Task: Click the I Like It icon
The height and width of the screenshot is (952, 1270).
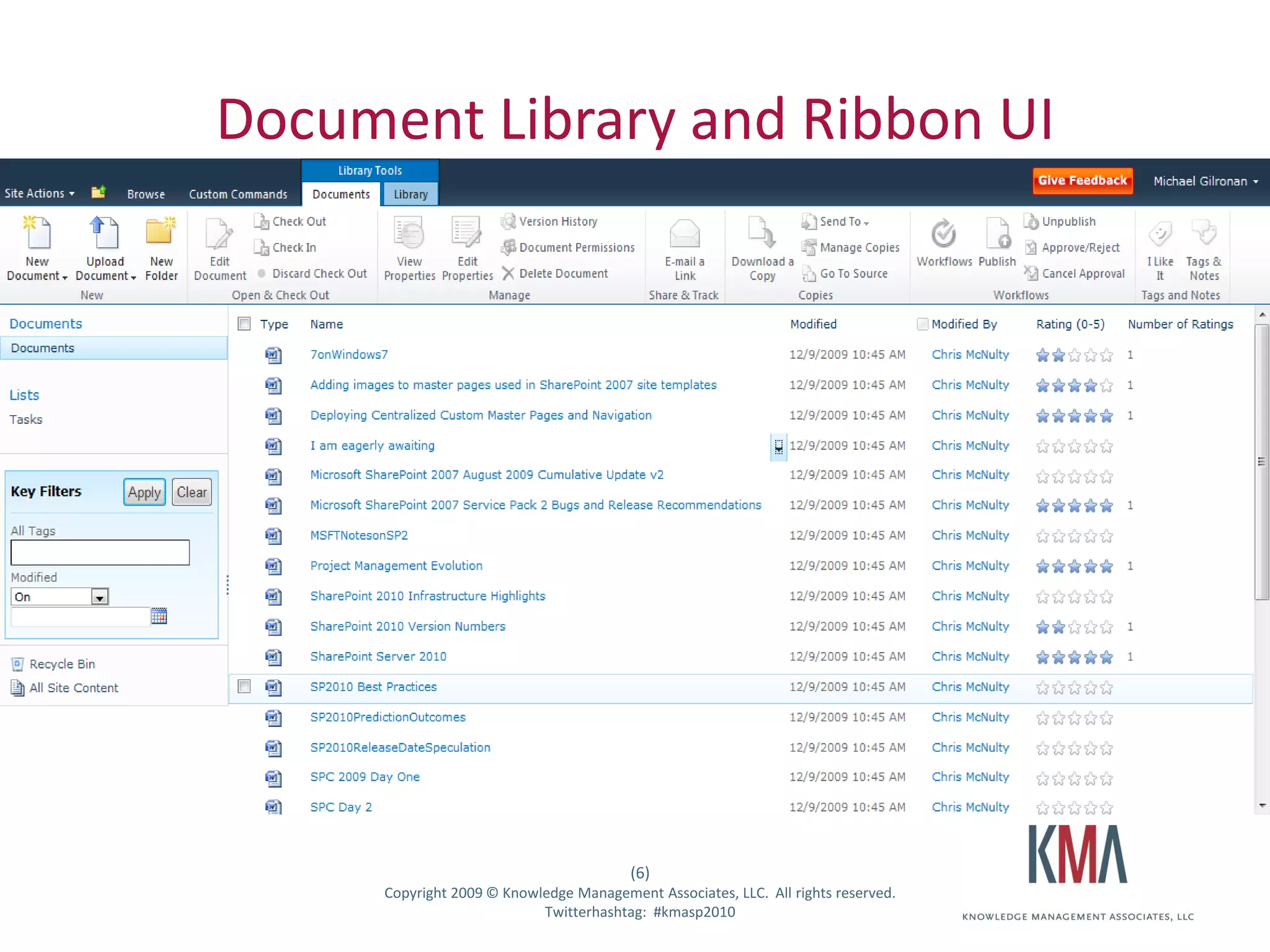Action: point(1160,234)
